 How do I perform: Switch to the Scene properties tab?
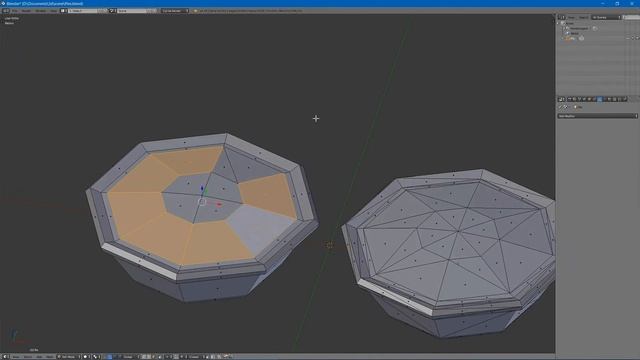point(579,99)
